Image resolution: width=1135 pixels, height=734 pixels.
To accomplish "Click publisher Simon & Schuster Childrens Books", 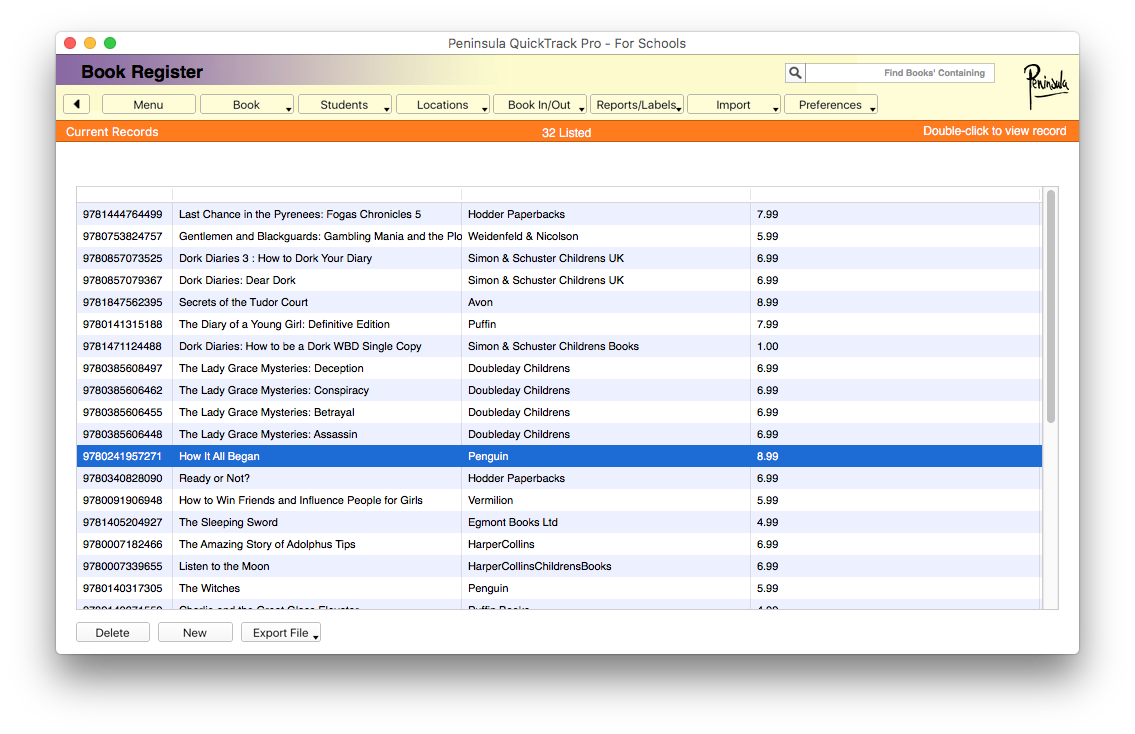I will 554,346.
